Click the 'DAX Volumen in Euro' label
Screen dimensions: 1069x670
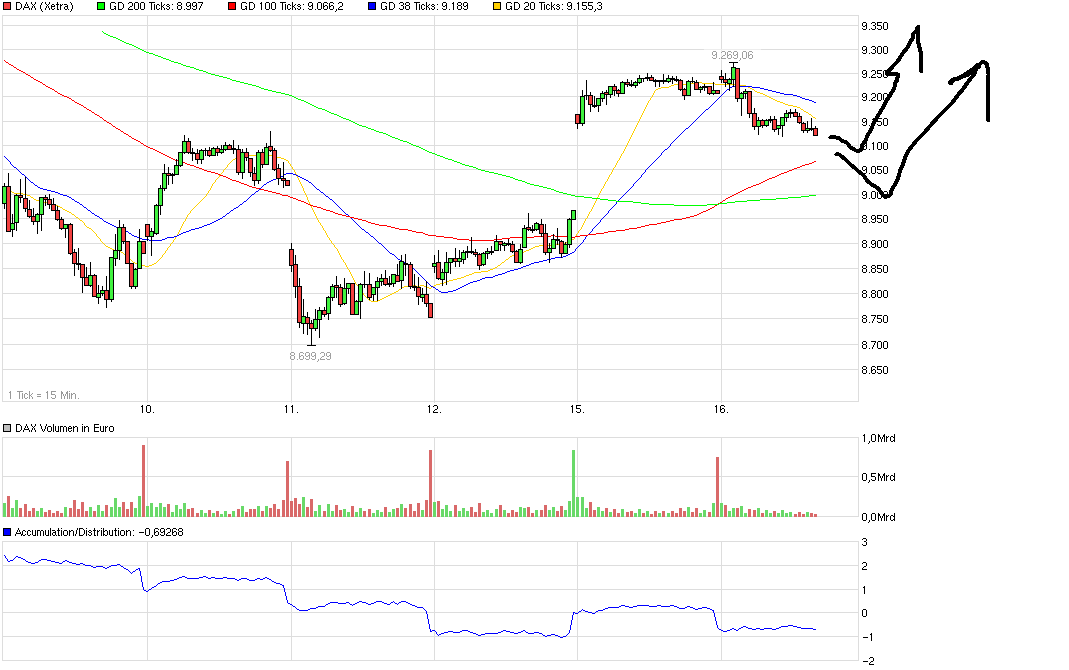65,428
